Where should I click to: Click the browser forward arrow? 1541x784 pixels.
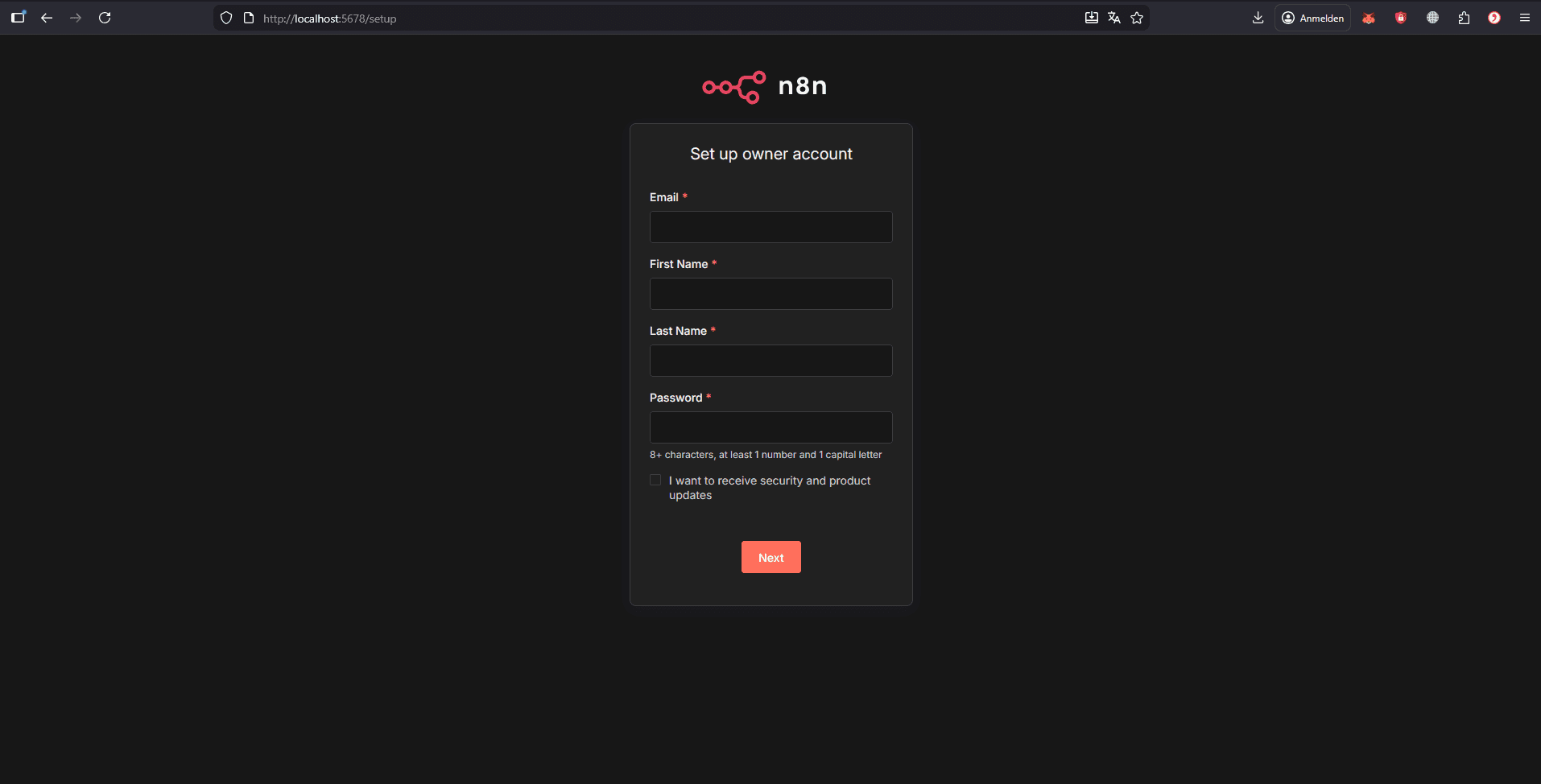[76, 18]
